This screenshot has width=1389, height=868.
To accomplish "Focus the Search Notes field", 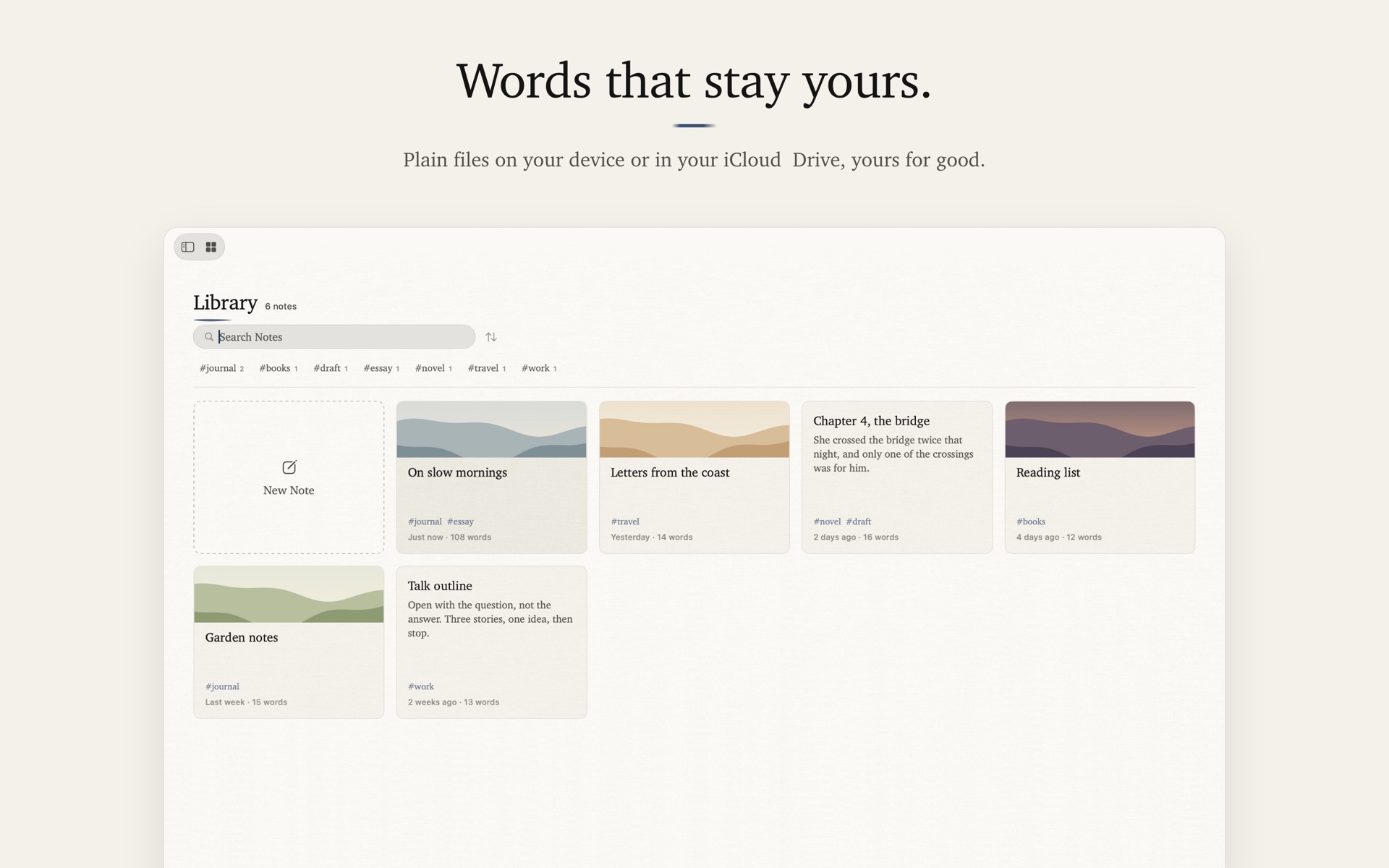I will point(334,337).
